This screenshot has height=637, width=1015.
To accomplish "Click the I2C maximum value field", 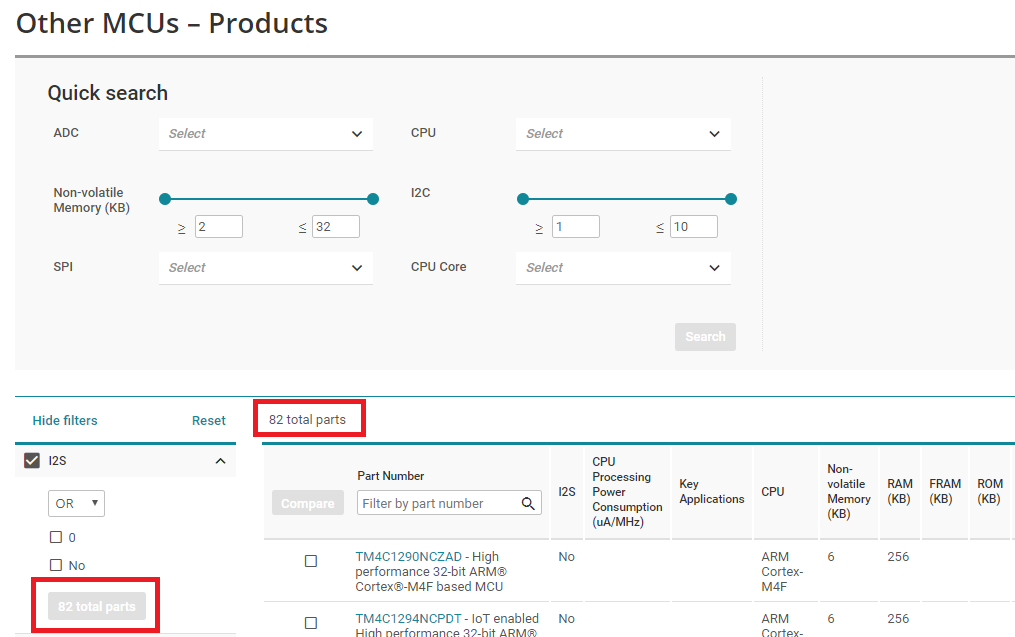I will 694,227.
